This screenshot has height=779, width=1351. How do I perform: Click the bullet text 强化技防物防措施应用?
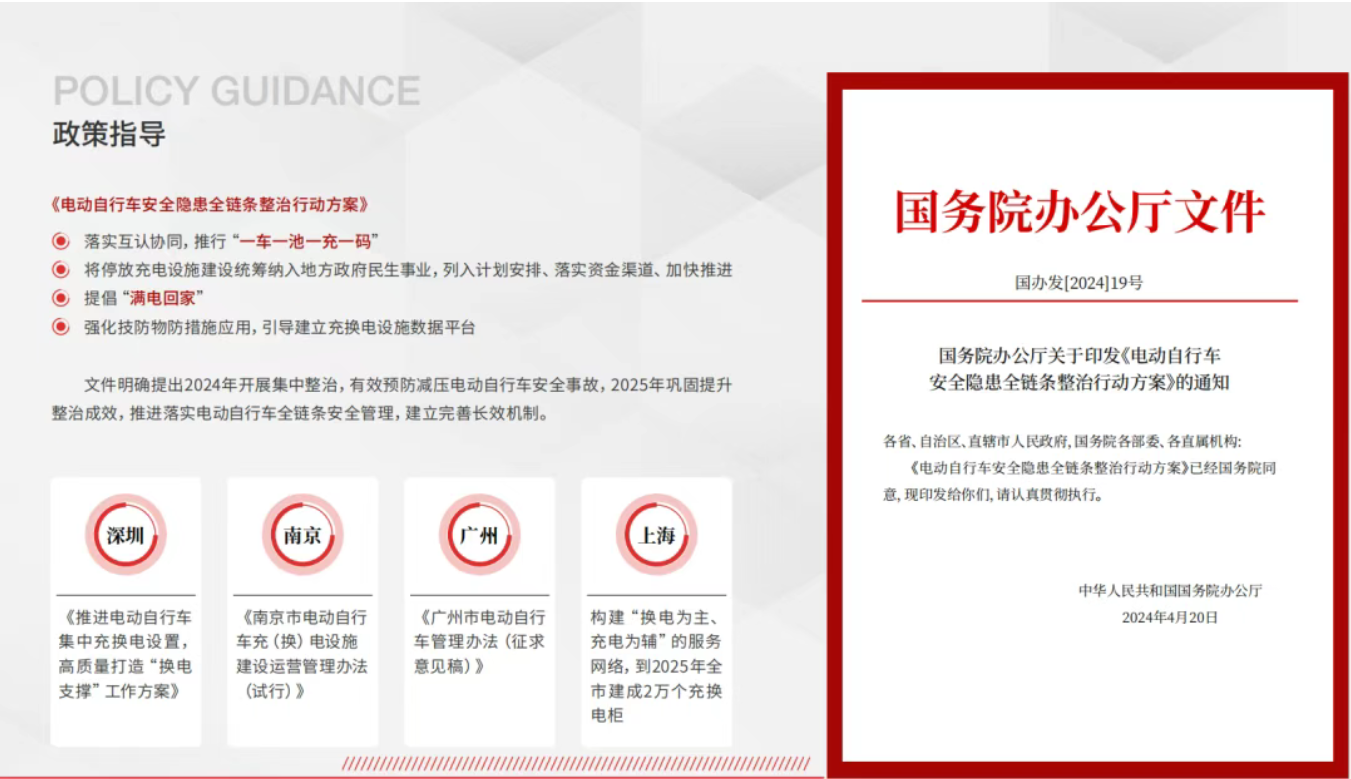coord(280,327)
